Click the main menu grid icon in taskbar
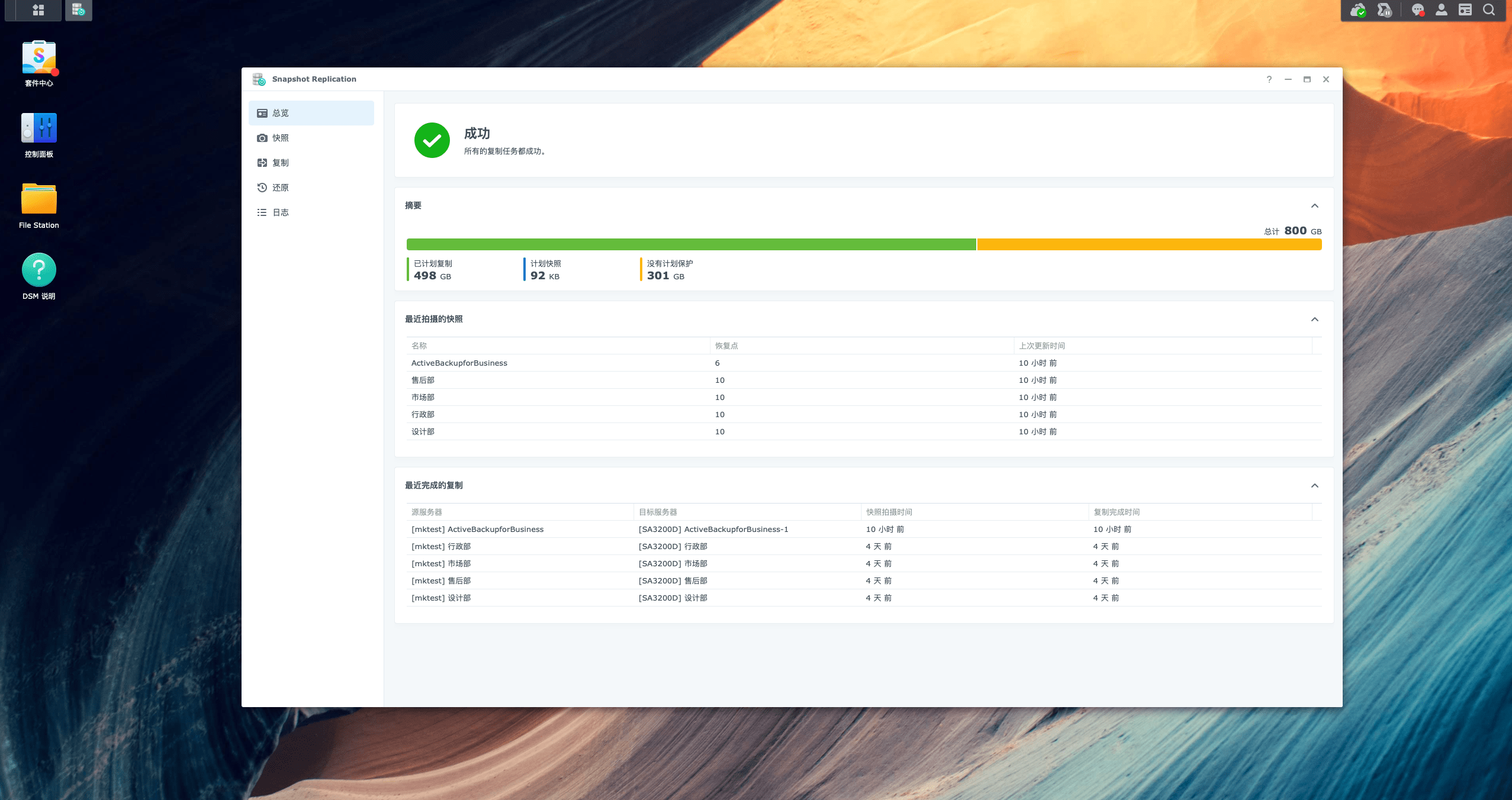1512x800 pixels. 38,10
